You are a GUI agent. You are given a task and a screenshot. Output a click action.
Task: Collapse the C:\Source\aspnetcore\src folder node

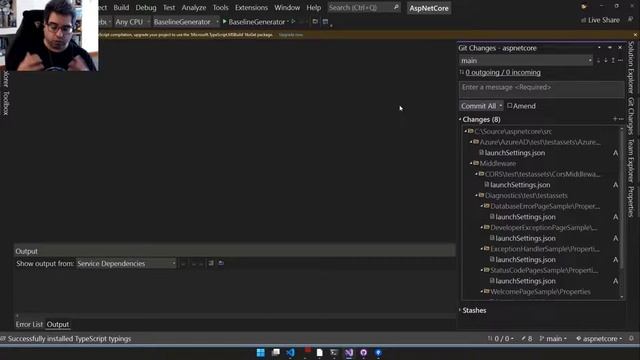tap(466, 131)
